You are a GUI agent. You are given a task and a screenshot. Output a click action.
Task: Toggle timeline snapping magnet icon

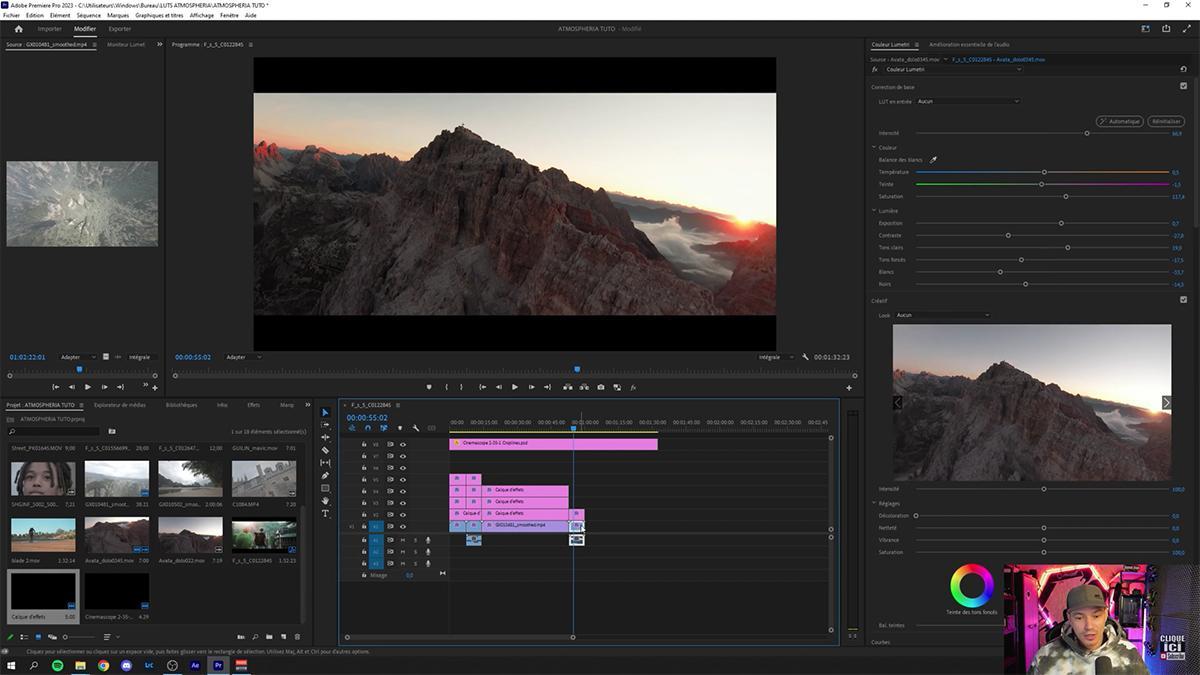368,428
